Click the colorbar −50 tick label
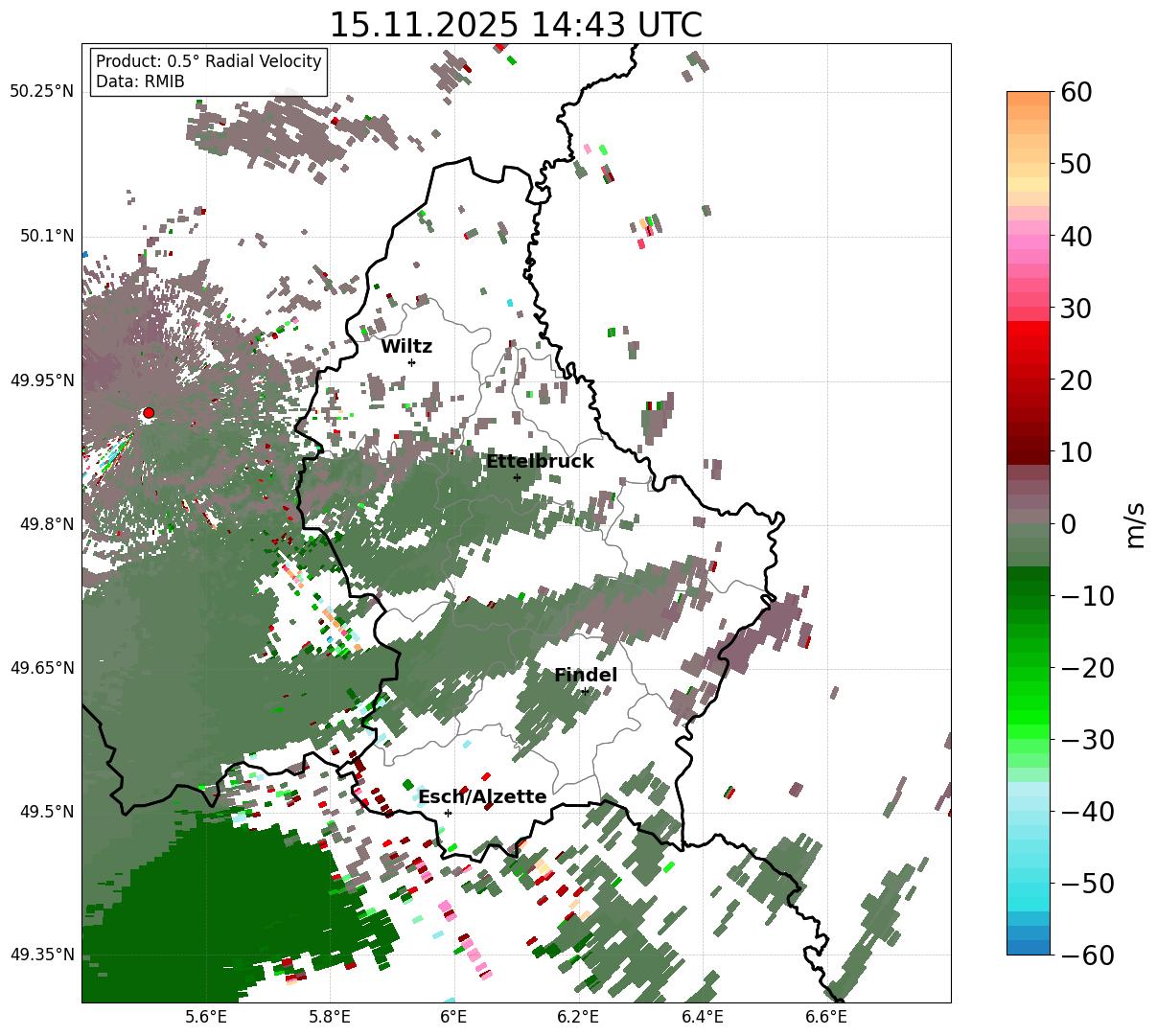The height and width of the screenshot is (1036, 1157). 1086,883
